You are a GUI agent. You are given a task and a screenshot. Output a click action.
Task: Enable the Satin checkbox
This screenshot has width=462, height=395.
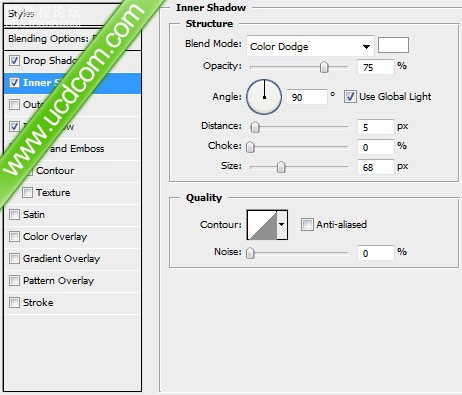[x=14, y=214]
